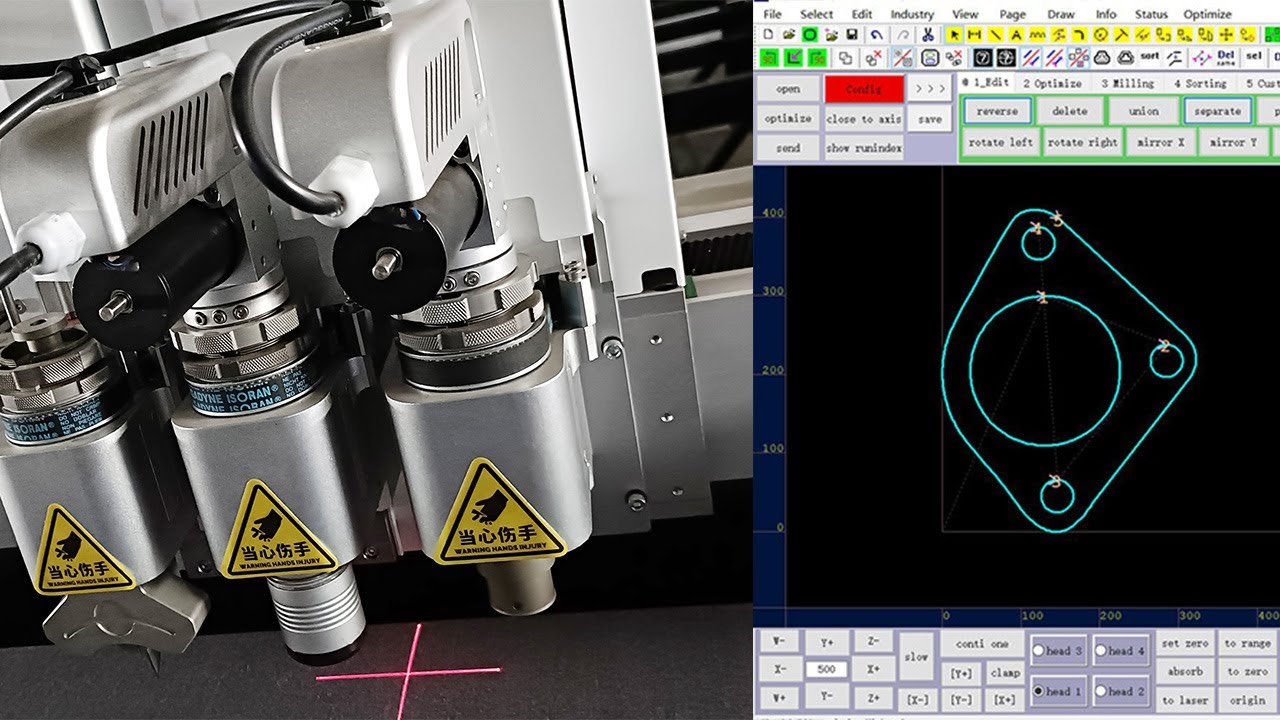Screen dimensions: 1280x720
Task: Select the head 3 radio button
Action: [1038, 650]
